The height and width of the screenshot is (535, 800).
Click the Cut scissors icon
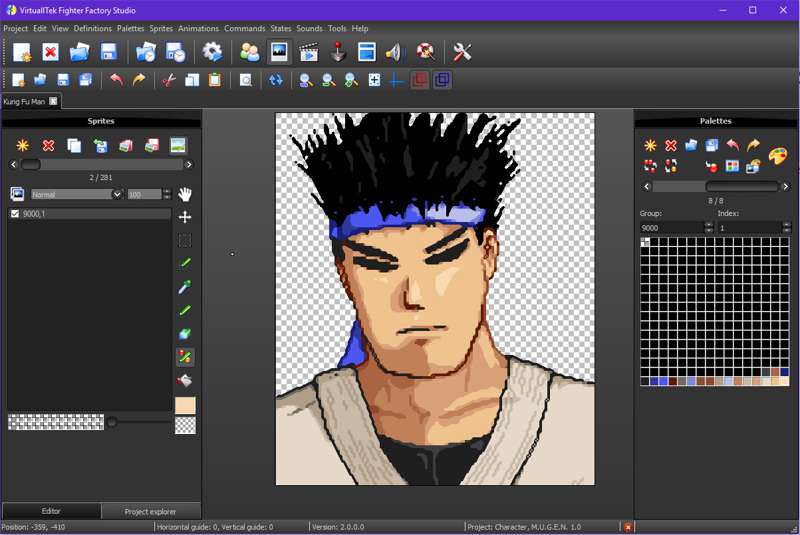click(169, 80)
